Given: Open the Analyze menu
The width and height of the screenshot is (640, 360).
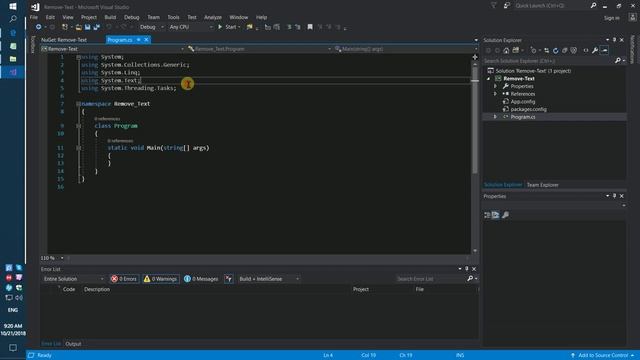Looking at the screenshot, I should point(213,17).
